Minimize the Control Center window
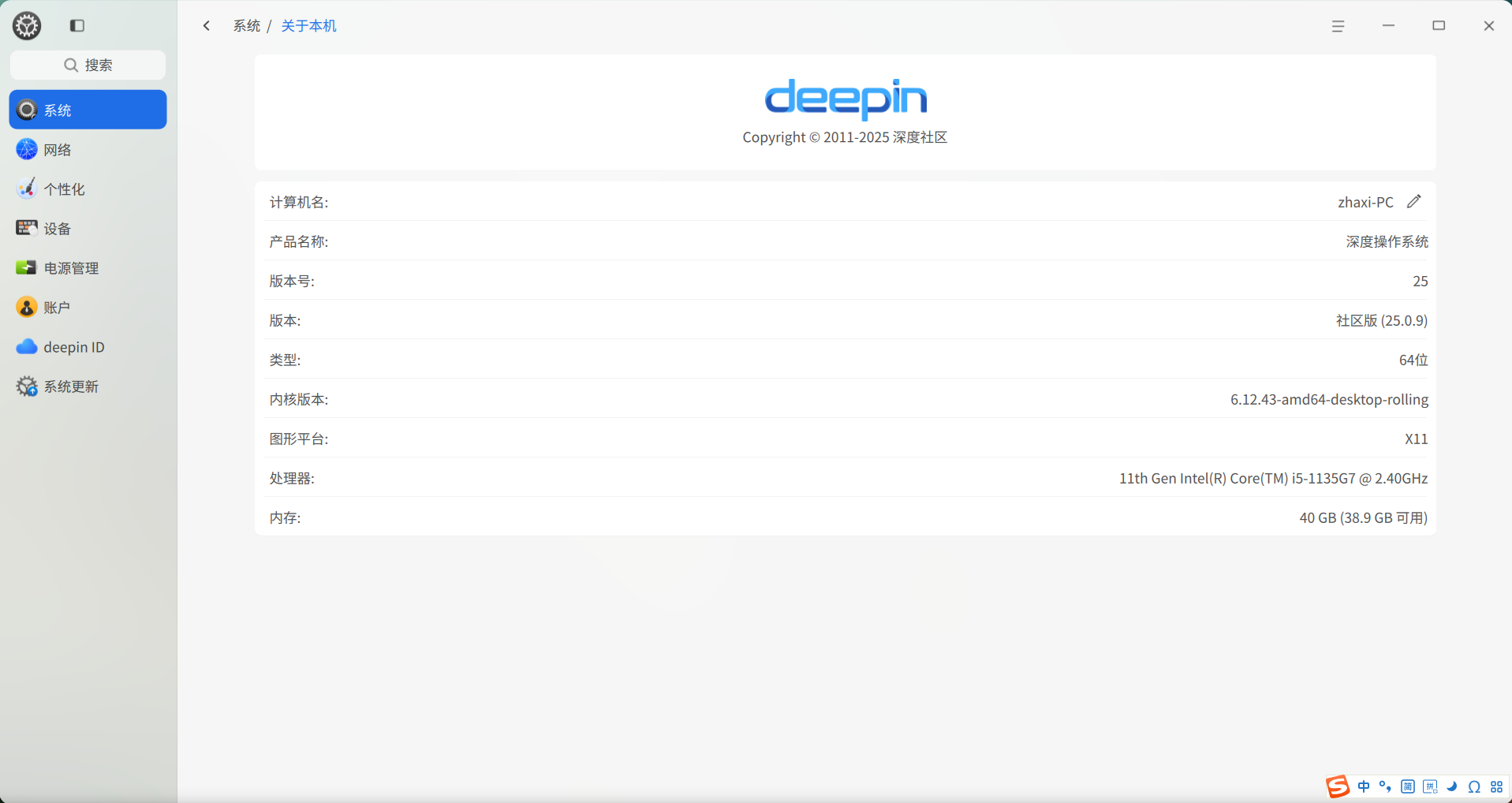The width and height of the screenshot is (1512, 803). [x=1388, y=26]
